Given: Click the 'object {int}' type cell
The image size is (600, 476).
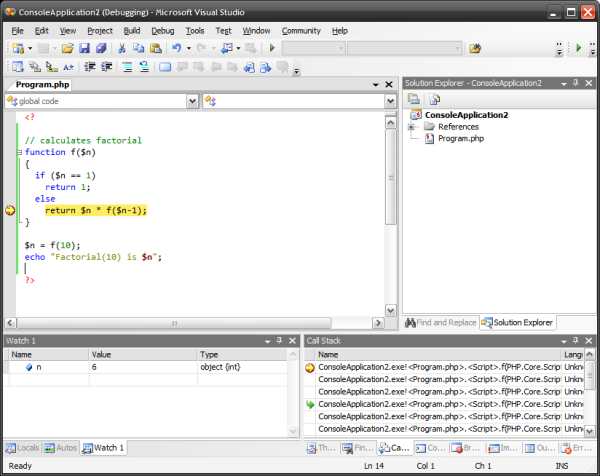Looking at the screenshot, I should [220, 367].
